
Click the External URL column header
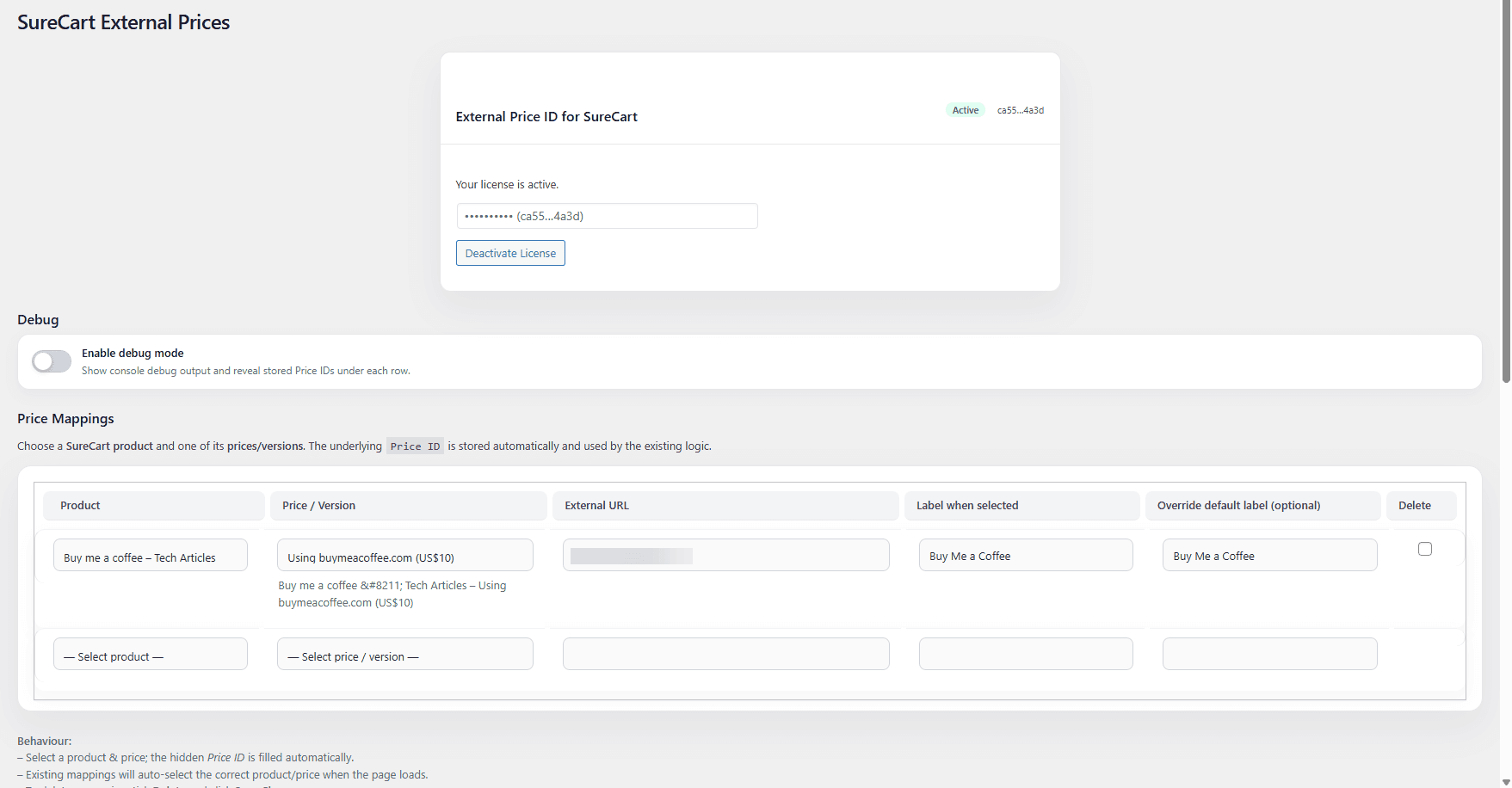[596, 506]
